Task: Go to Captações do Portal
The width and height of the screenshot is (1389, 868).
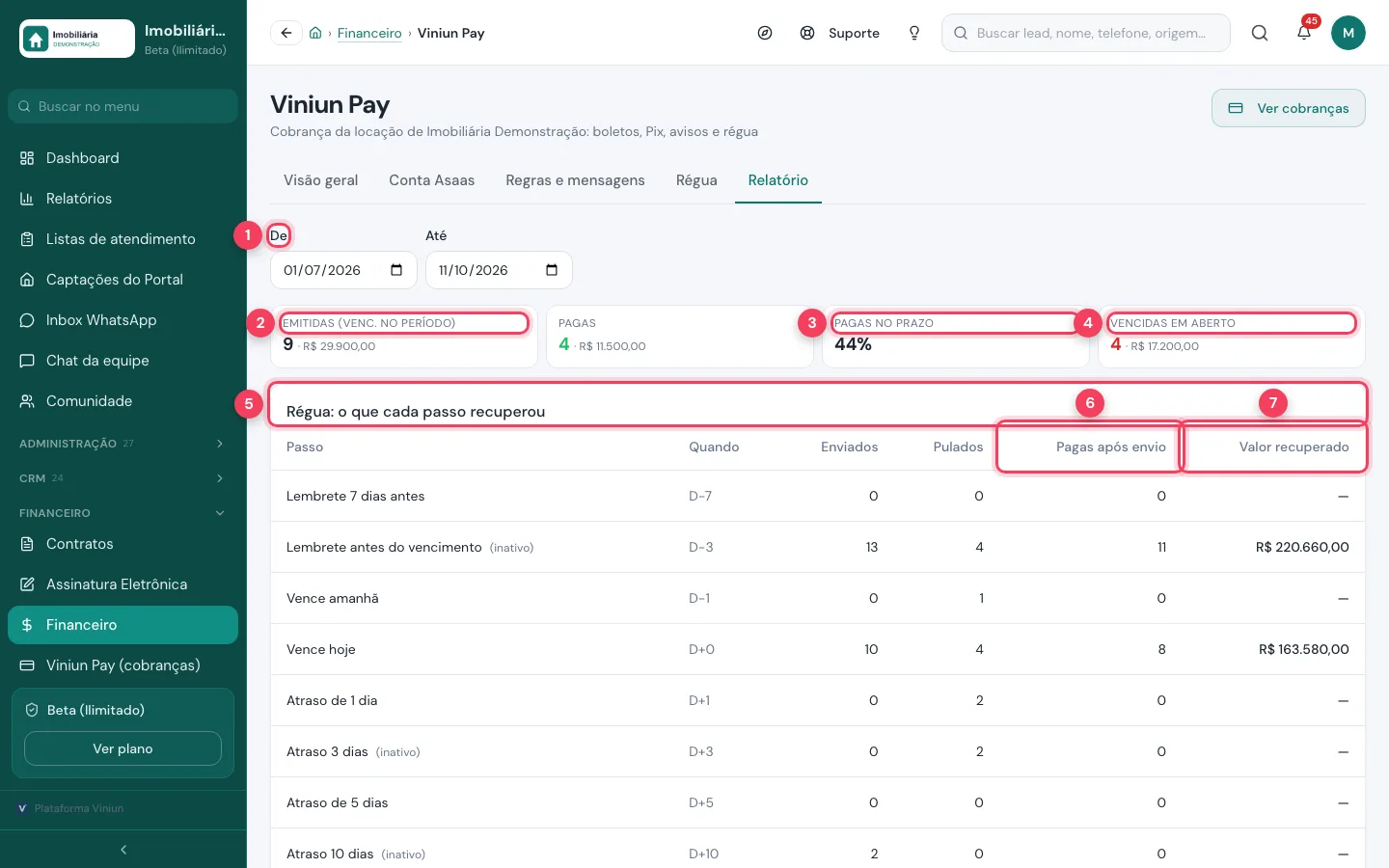Action: click(123, 280)
